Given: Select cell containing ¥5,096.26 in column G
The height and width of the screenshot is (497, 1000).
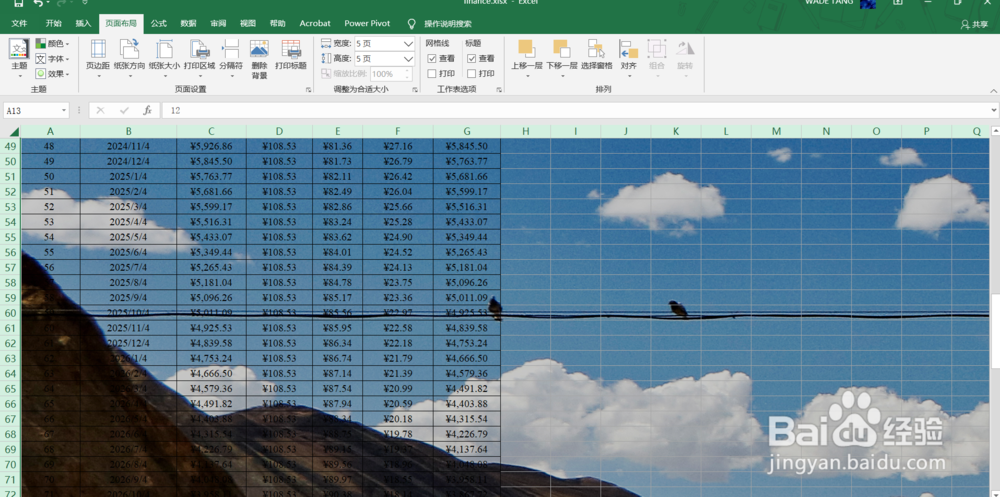Looking at the screenshot, I should click(467, 283).
